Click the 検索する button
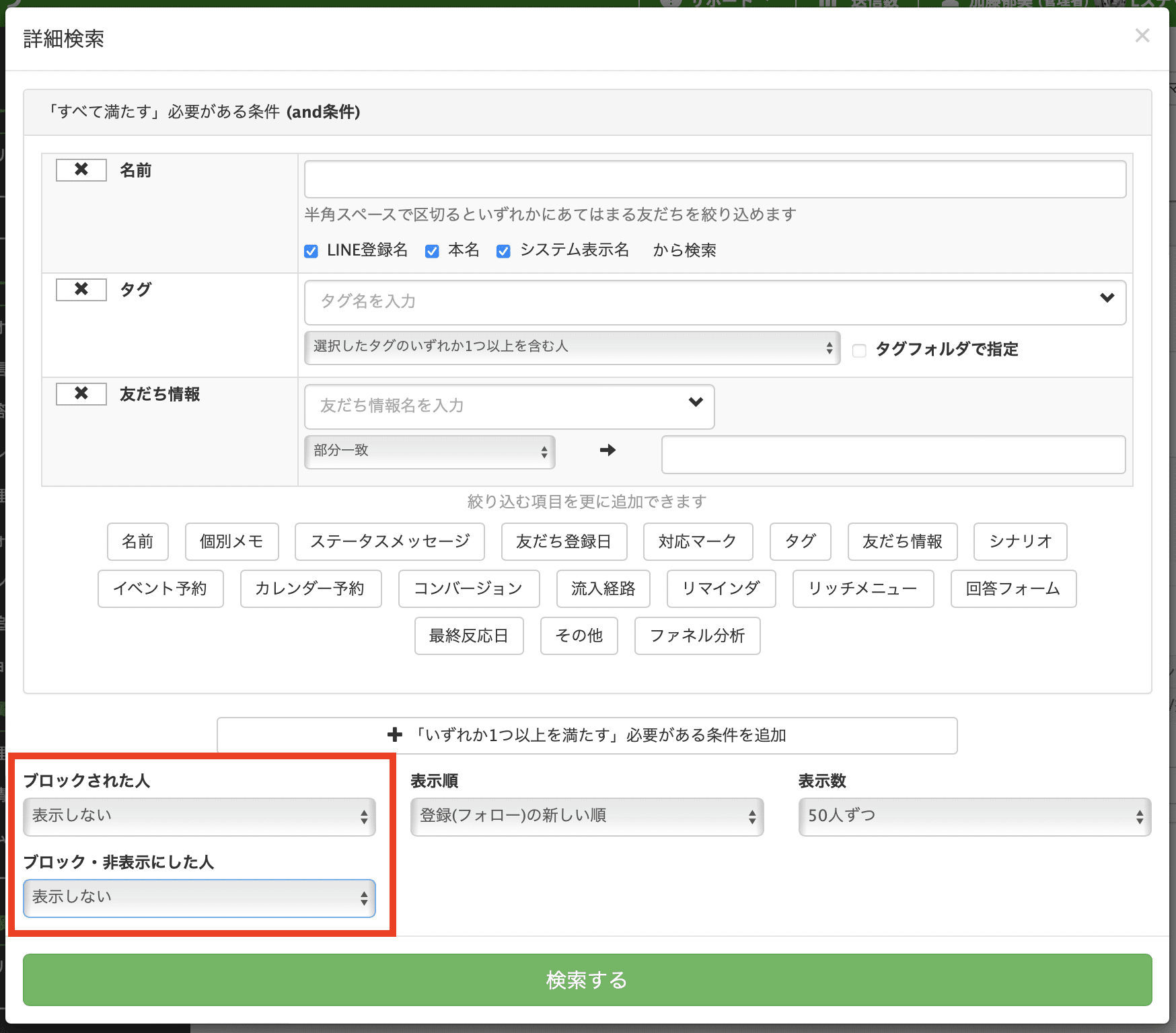 (x=587, y=980)
